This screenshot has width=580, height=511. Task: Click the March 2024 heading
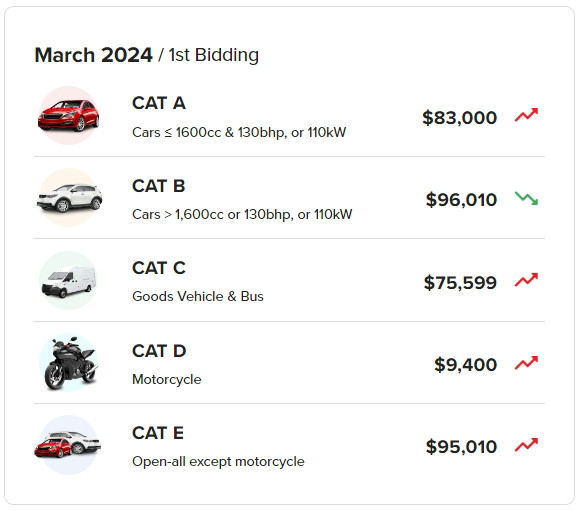tap(93, 55)
